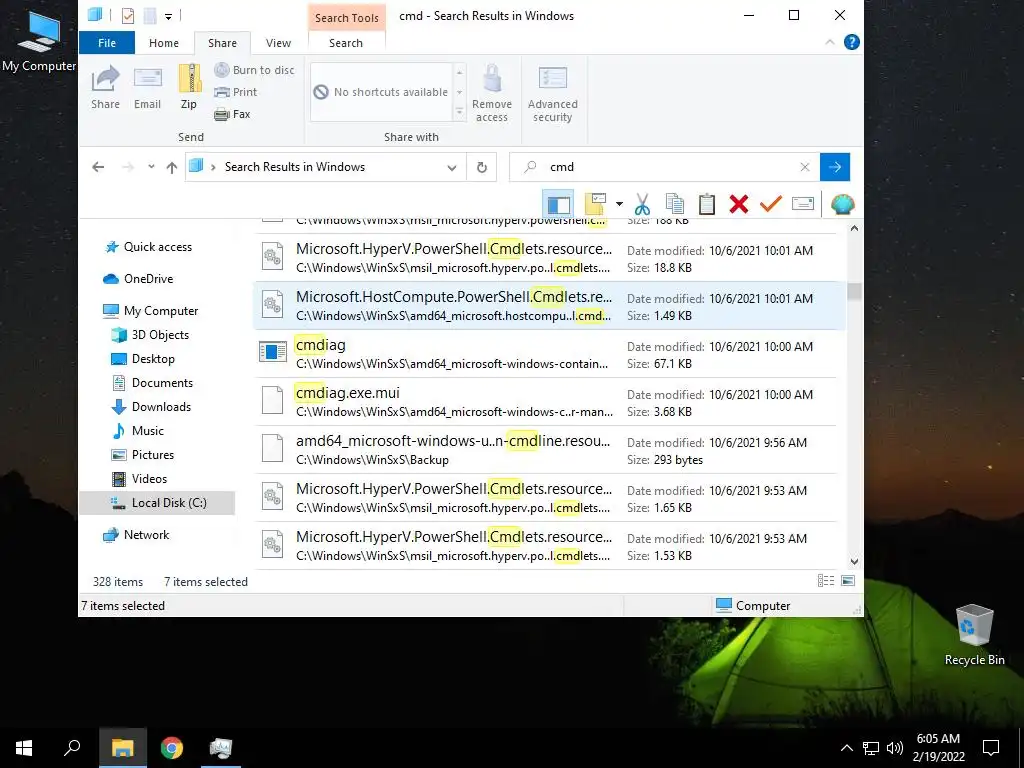This screenshot has height=768, width=1024.
Task: Click the Properties quick access toolbar icon
Action: click(x=128, y=16)
